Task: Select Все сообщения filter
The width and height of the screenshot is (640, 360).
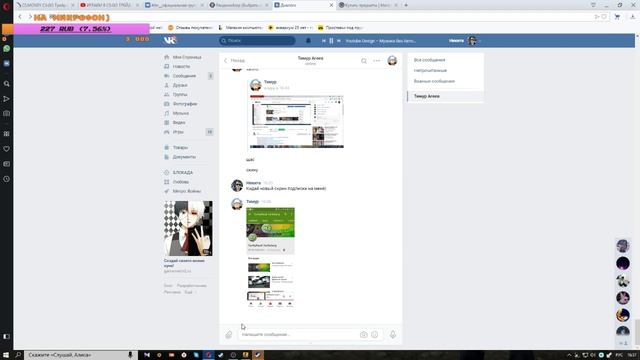Action: (x=429, y=60)
